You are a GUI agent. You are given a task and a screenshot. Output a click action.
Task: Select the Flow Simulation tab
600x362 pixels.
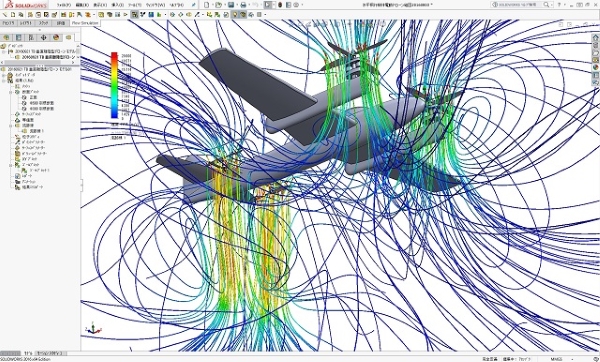click(x=85, y=23)
